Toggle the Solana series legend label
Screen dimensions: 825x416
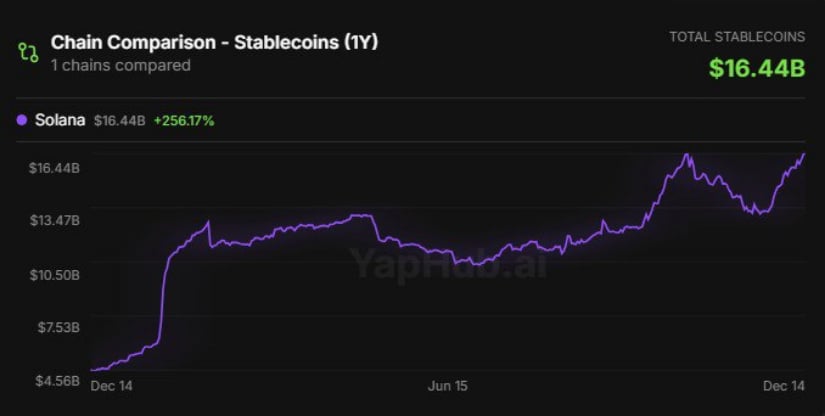click(59, 120)
